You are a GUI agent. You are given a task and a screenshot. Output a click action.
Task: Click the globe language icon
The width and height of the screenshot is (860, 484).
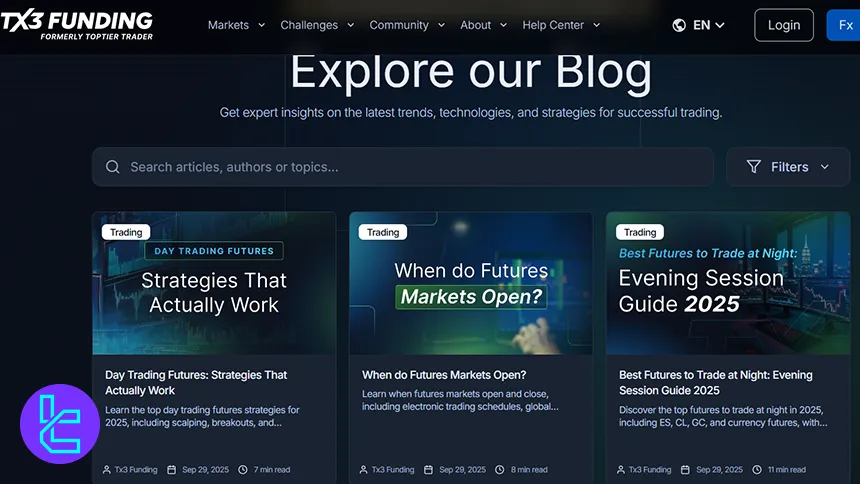coord(679,25)
